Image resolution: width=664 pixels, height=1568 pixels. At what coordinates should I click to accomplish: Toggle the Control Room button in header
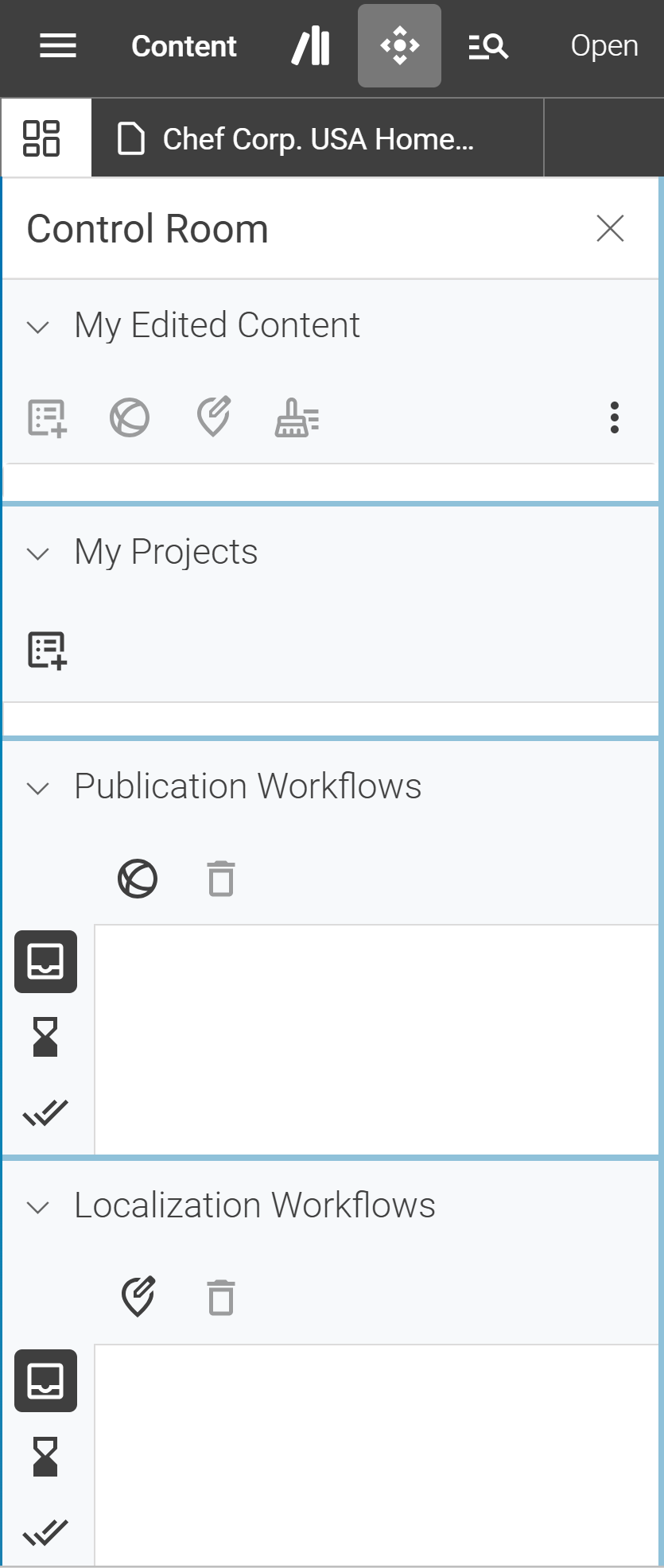[399, 46]
